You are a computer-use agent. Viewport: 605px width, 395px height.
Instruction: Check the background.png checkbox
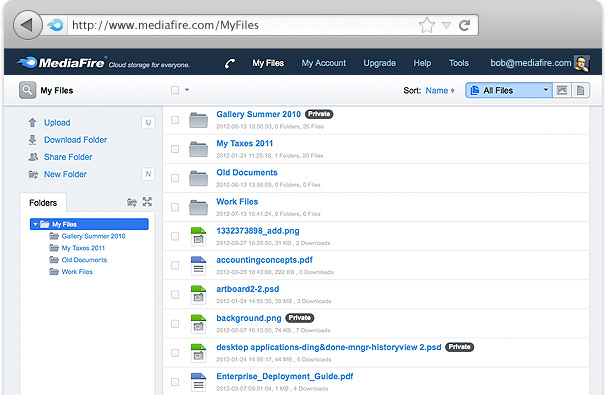click(x=175, y=324)
